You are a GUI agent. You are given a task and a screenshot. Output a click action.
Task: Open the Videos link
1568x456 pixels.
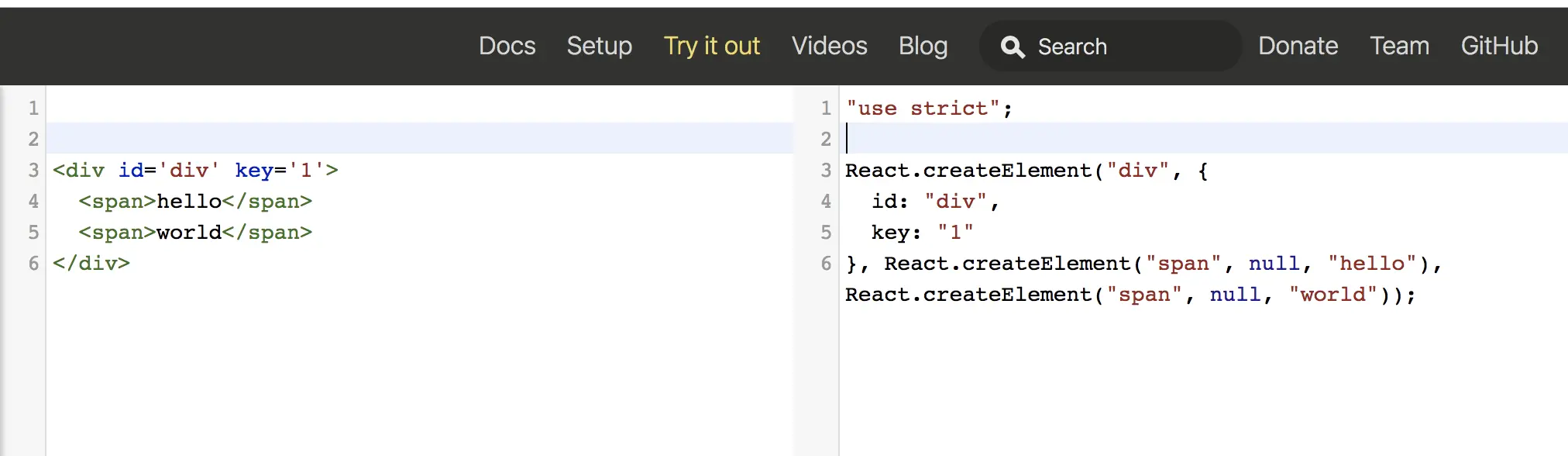[829, 46]
